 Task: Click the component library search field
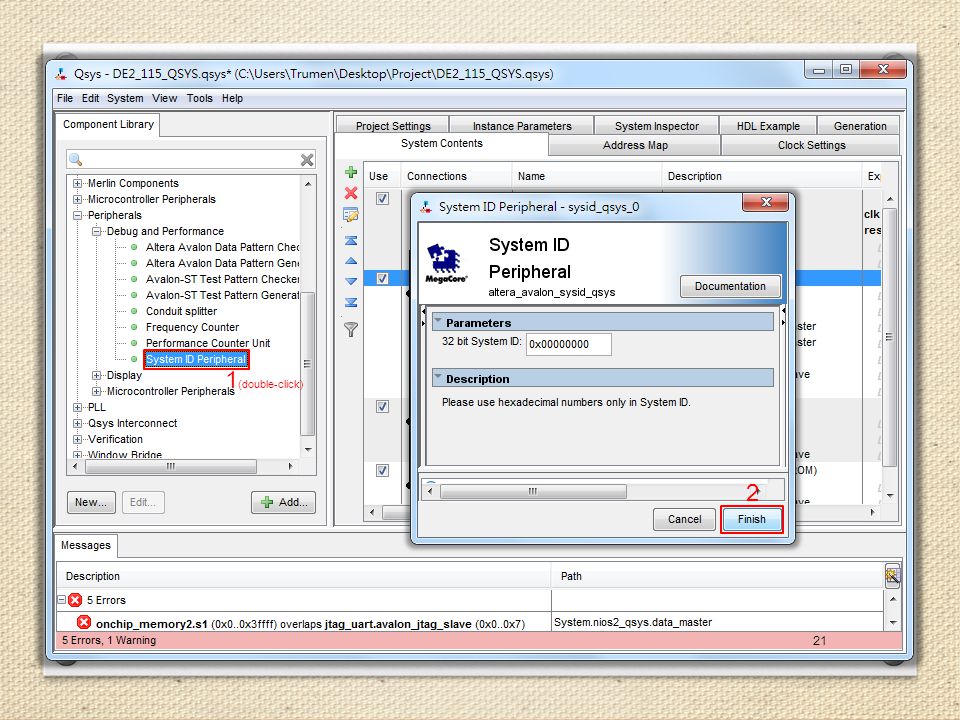click(191, 160)
